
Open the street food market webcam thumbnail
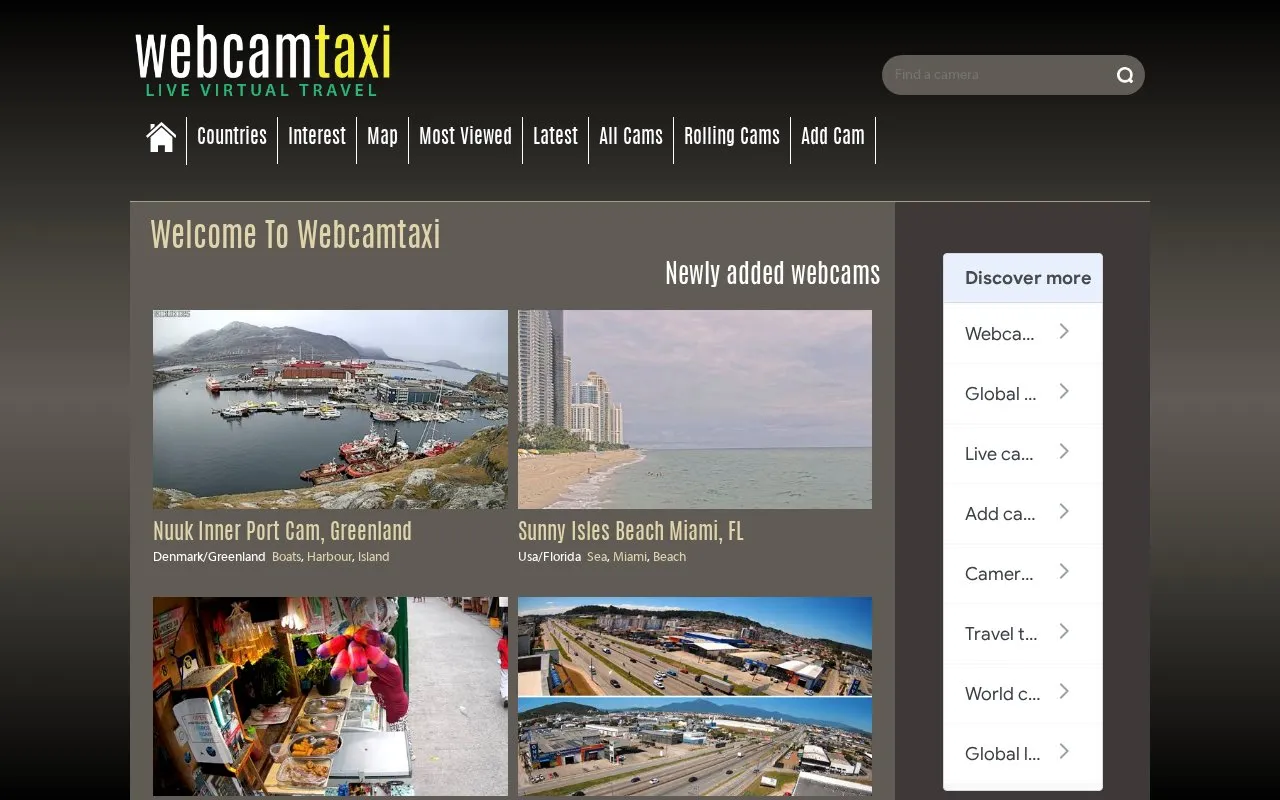click(x=330, y=696)
